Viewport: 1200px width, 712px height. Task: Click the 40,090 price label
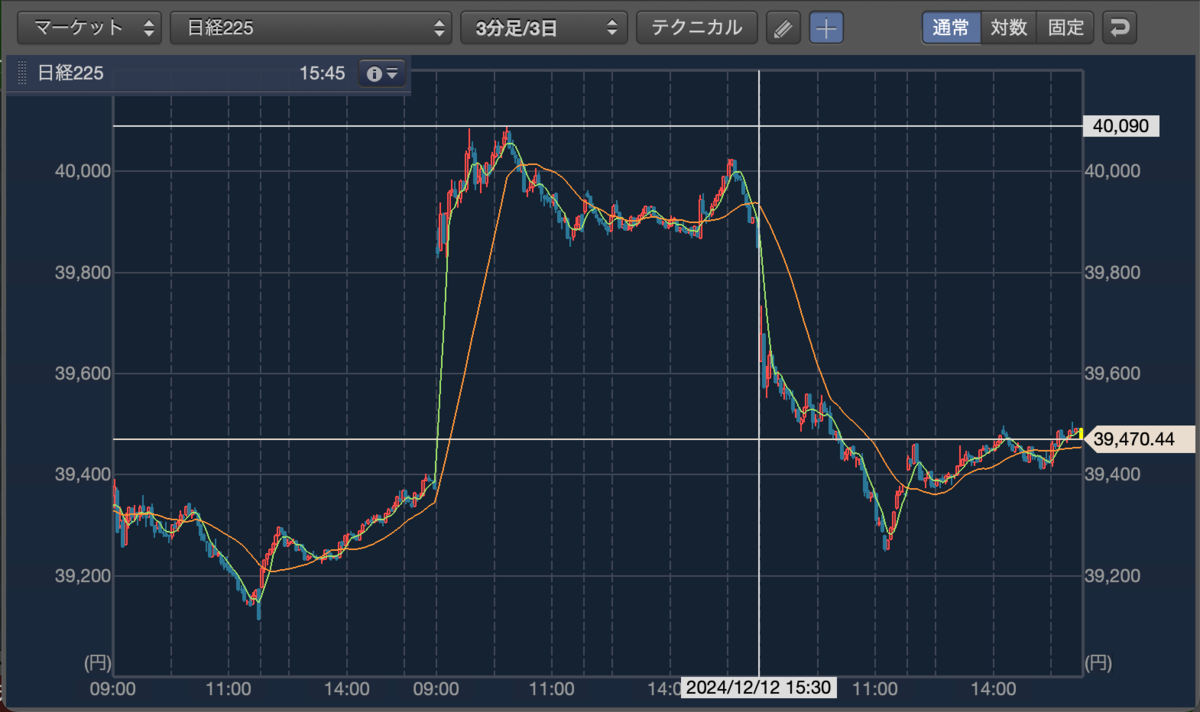(1123, 126)
